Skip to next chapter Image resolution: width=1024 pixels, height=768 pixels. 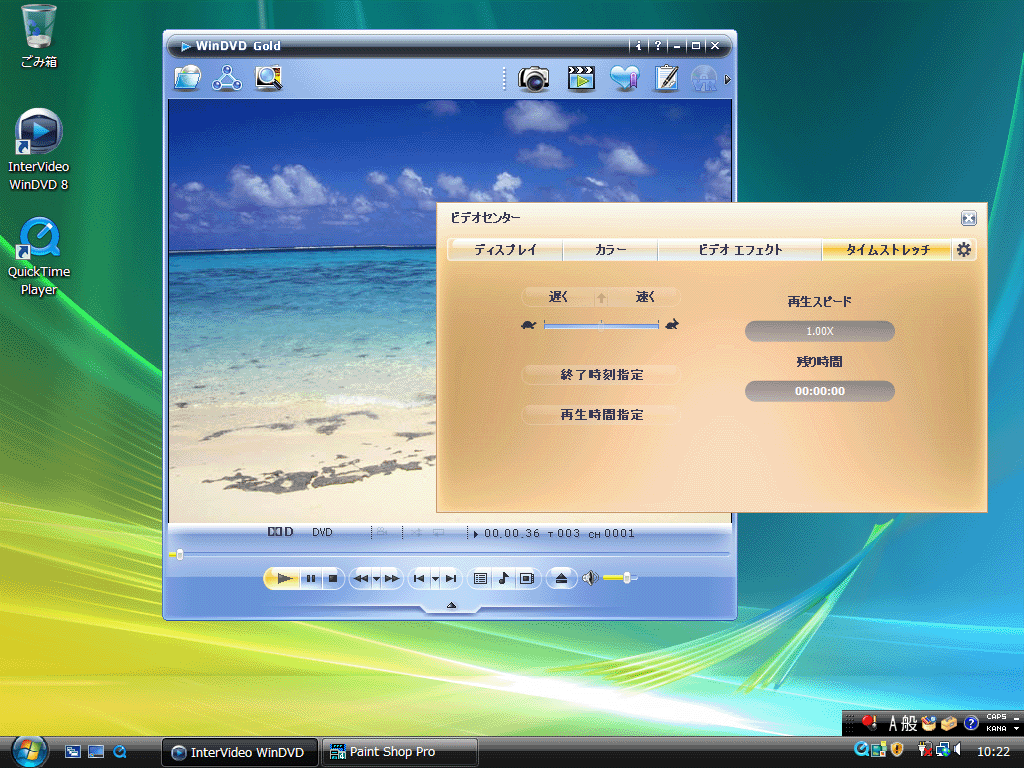pos(451,578)
